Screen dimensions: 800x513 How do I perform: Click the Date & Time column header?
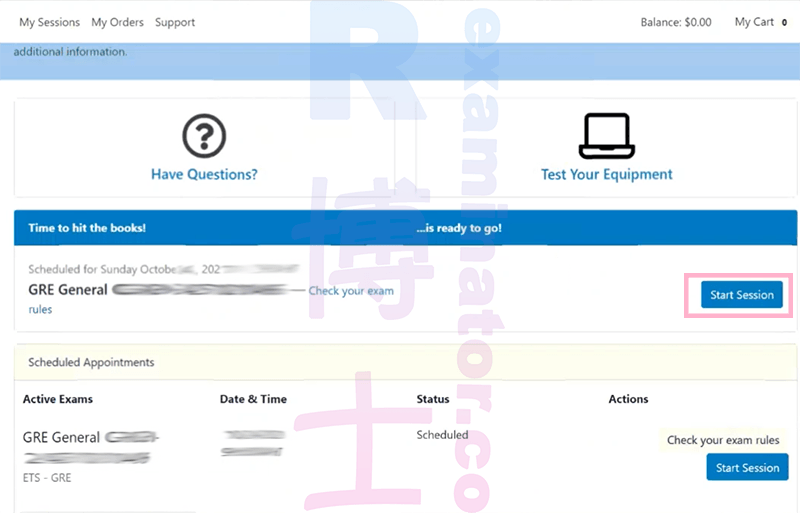click(x=253, y=399)
